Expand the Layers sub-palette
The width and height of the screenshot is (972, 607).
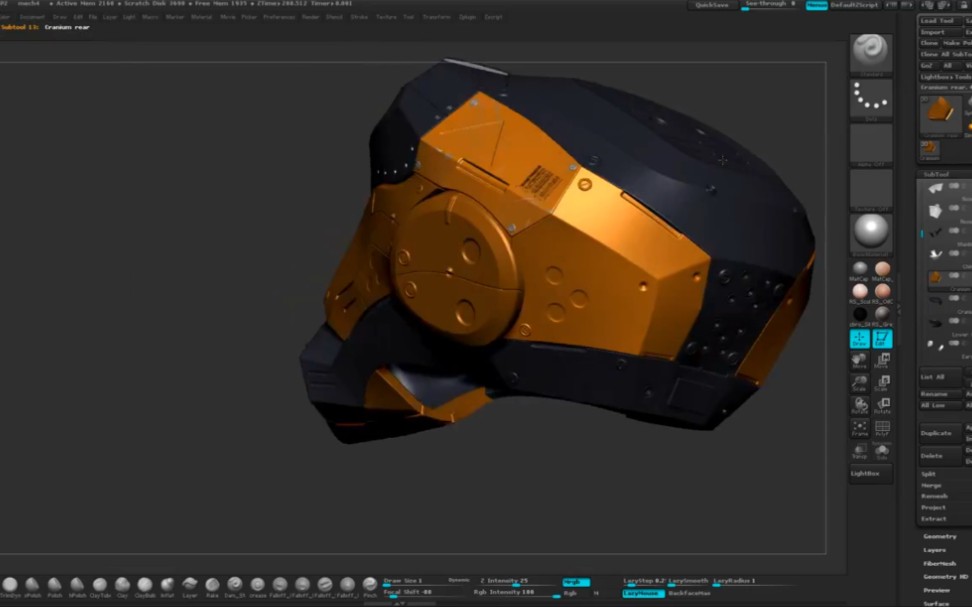(935, 550)
